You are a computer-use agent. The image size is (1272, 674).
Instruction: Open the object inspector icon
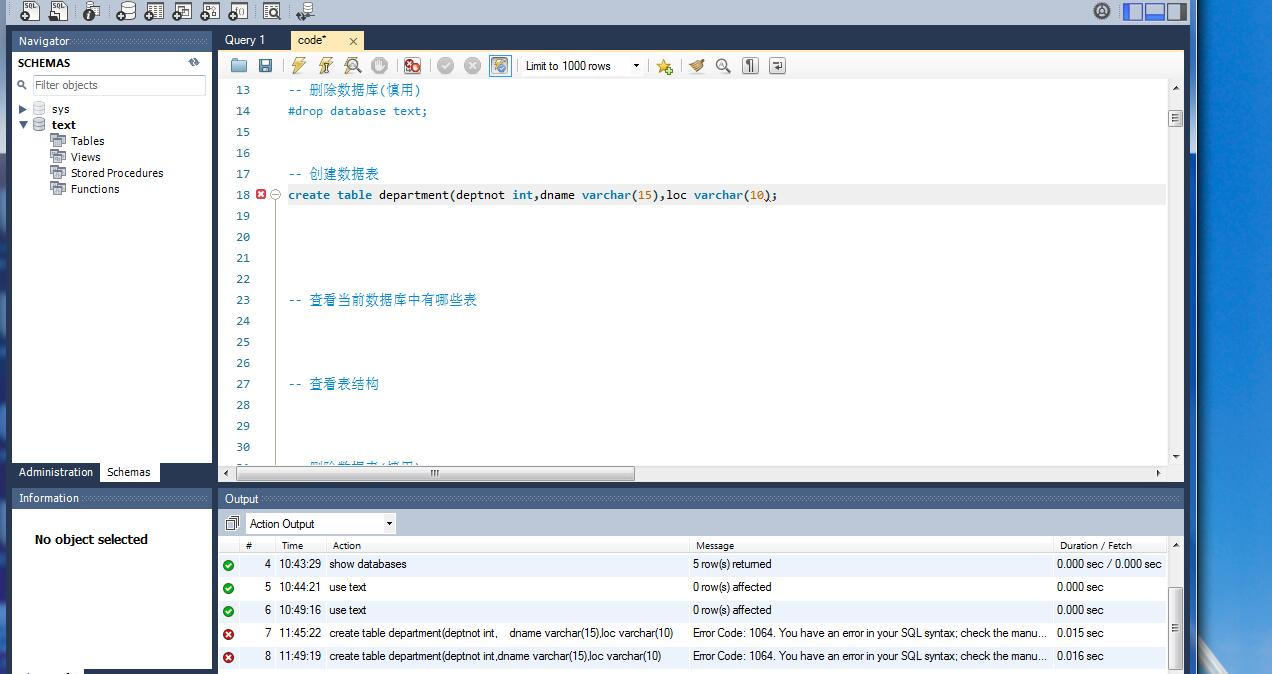[91, 11]
